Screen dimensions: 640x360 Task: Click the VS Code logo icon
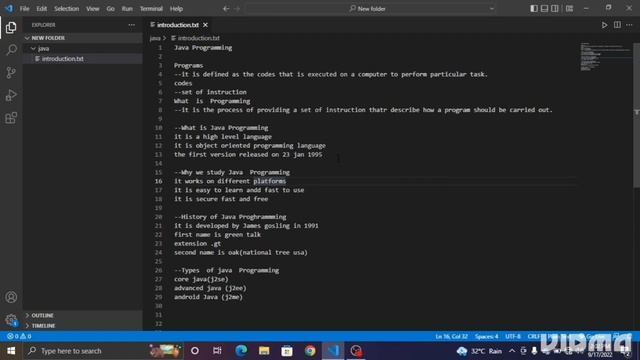(9, 8)
